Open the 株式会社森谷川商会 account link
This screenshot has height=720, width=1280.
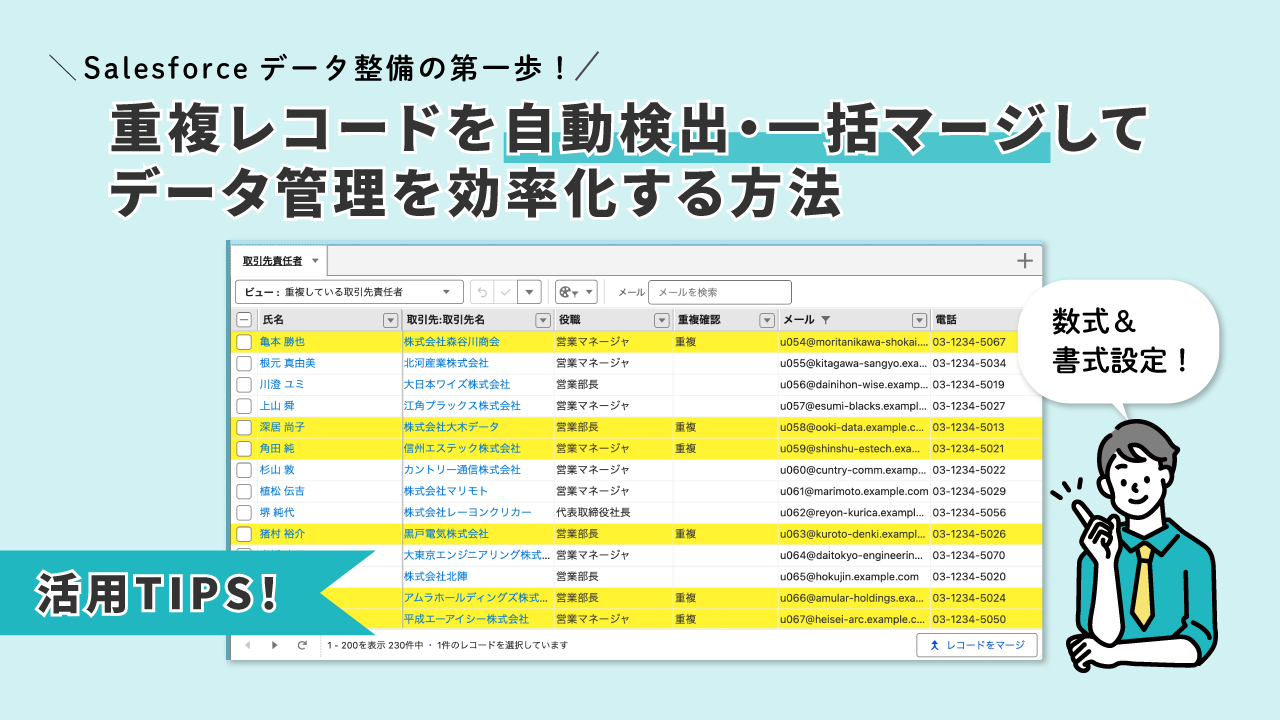pyautogui.click(x=451, y=342)
